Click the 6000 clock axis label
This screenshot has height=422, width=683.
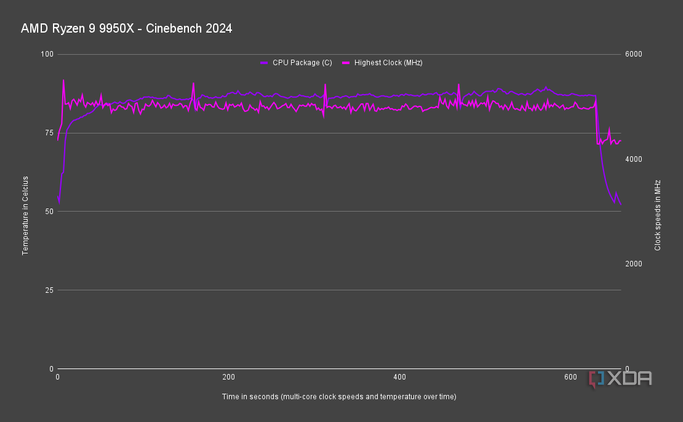point(633,54)
